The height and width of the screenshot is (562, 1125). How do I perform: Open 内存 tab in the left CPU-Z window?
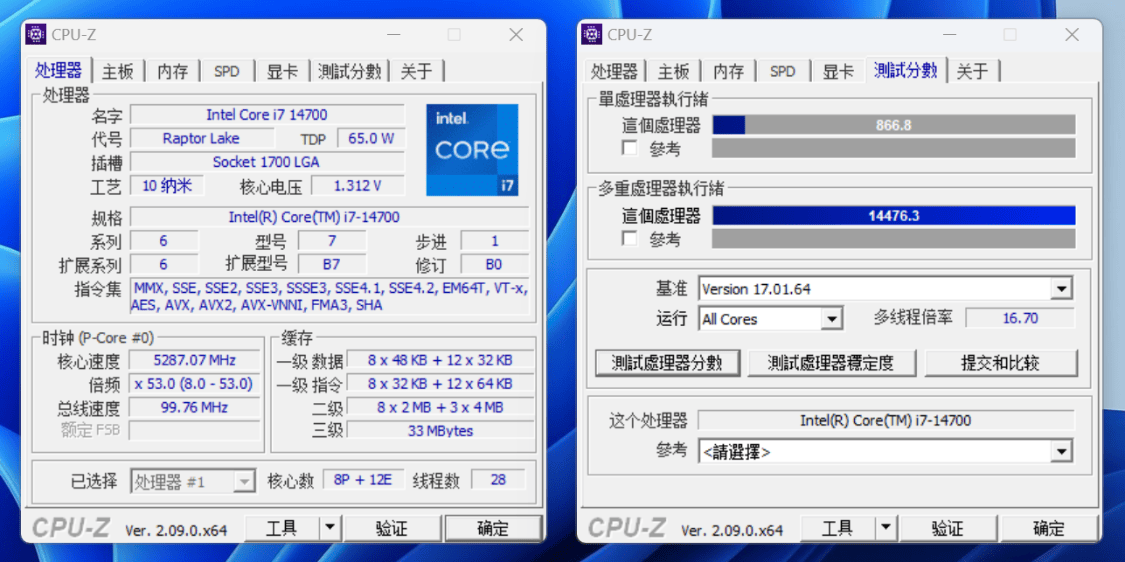click(173, 71)
